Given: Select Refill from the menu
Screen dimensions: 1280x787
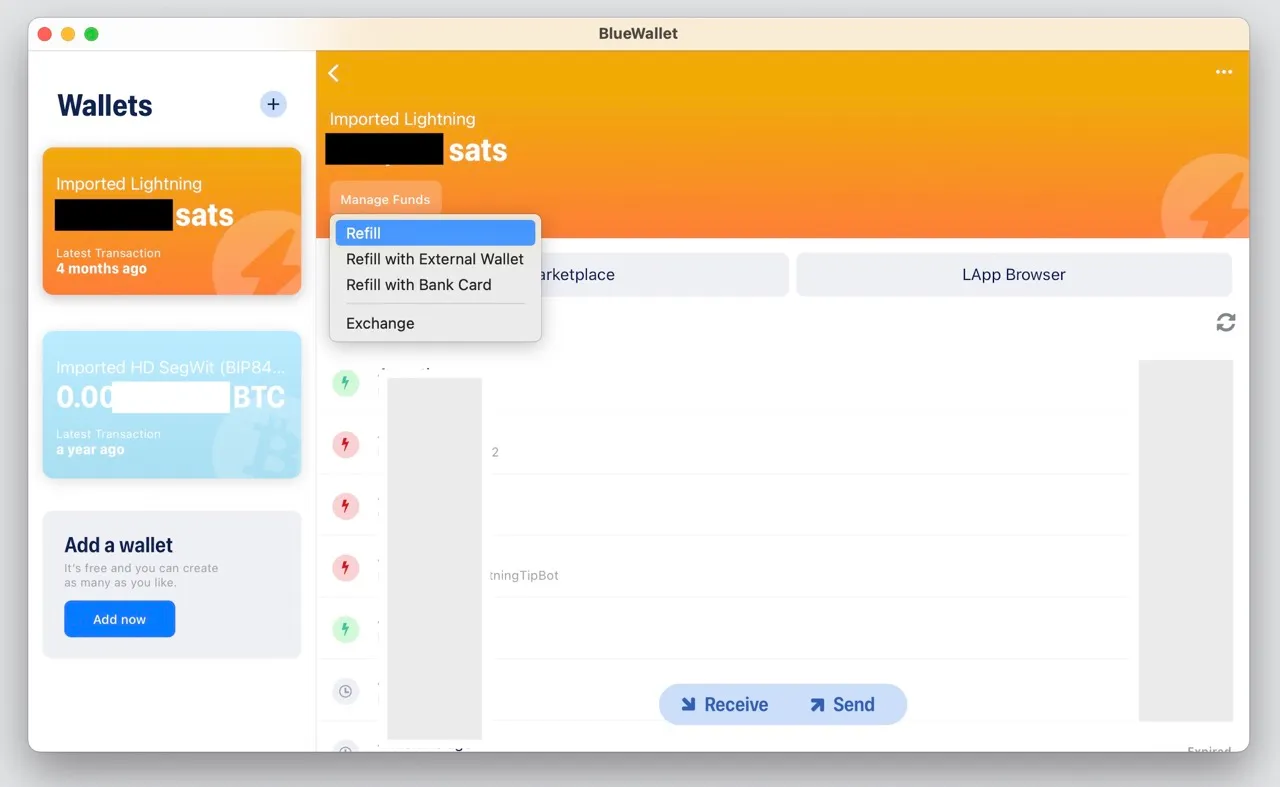Looking at the screenshot, I should [x=435, y=233].
